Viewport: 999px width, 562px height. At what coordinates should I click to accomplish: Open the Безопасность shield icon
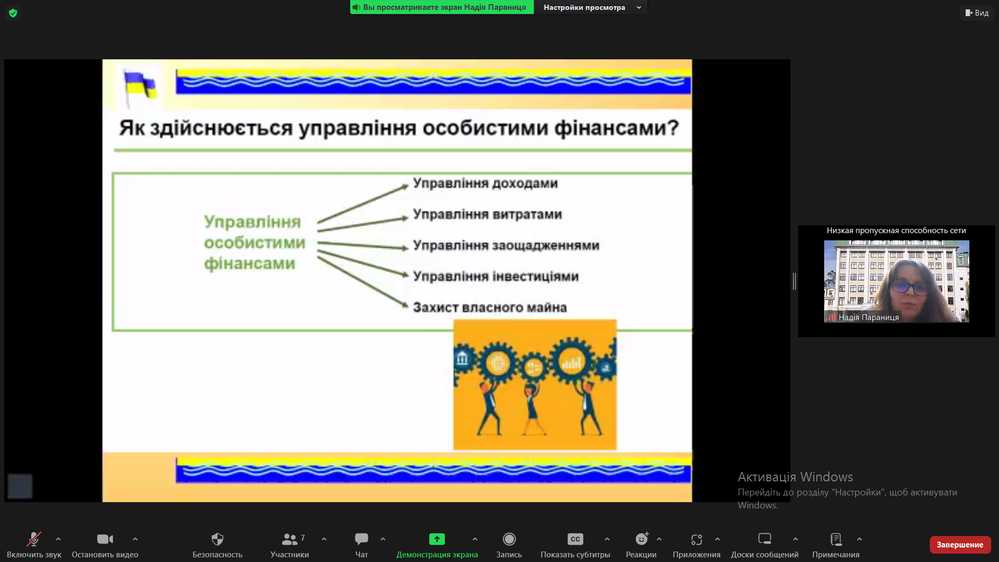[217, 540]
